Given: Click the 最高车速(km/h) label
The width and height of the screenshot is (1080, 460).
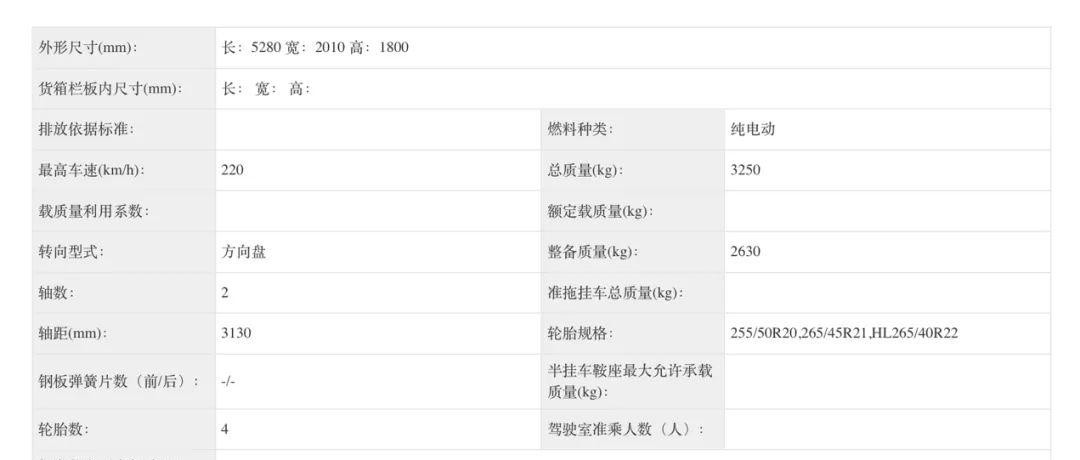Looking at the screenshot, I should [92, 170].
